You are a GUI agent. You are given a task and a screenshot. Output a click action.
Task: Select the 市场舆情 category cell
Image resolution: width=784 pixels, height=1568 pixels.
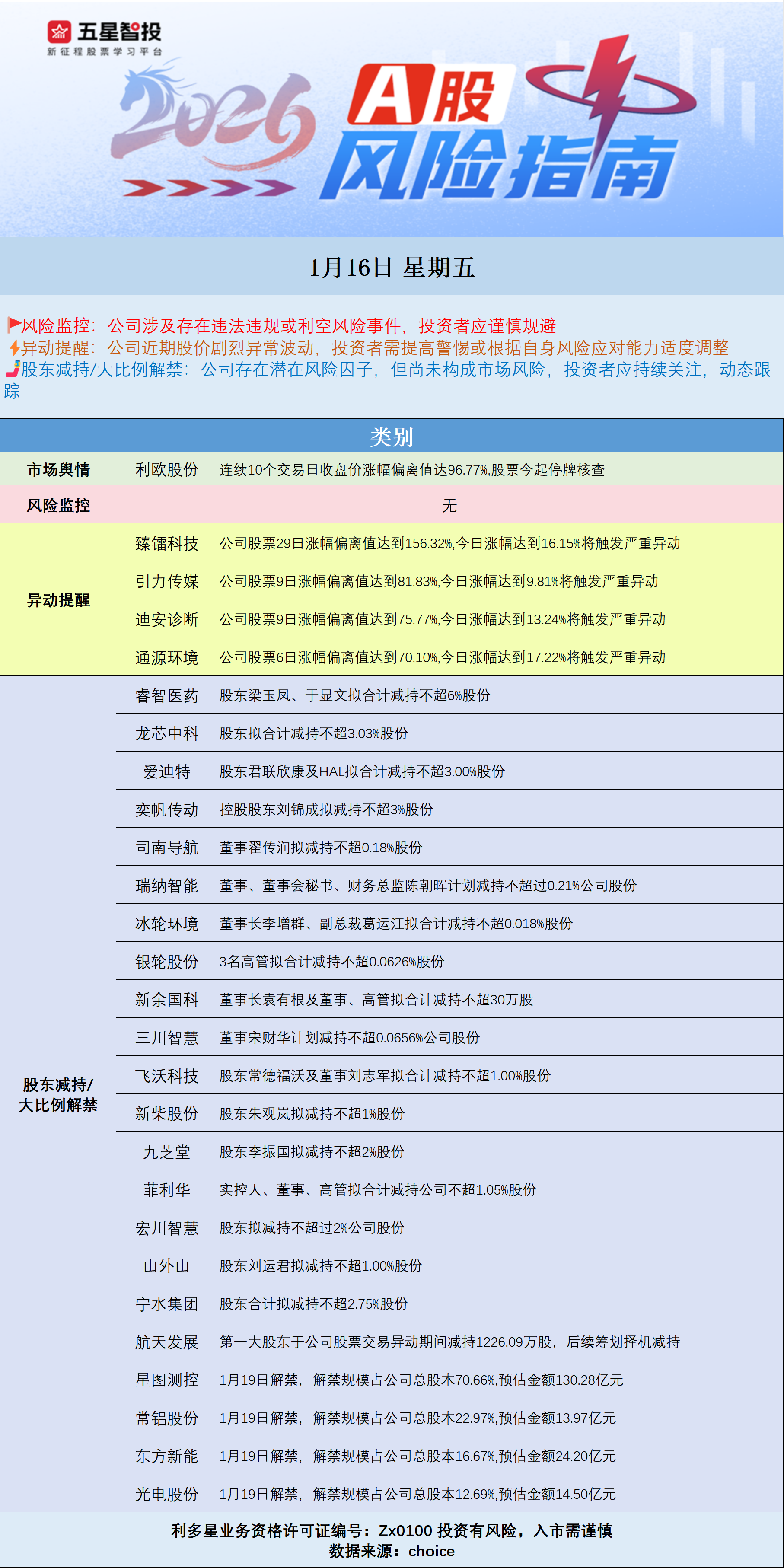click(58, 469)
